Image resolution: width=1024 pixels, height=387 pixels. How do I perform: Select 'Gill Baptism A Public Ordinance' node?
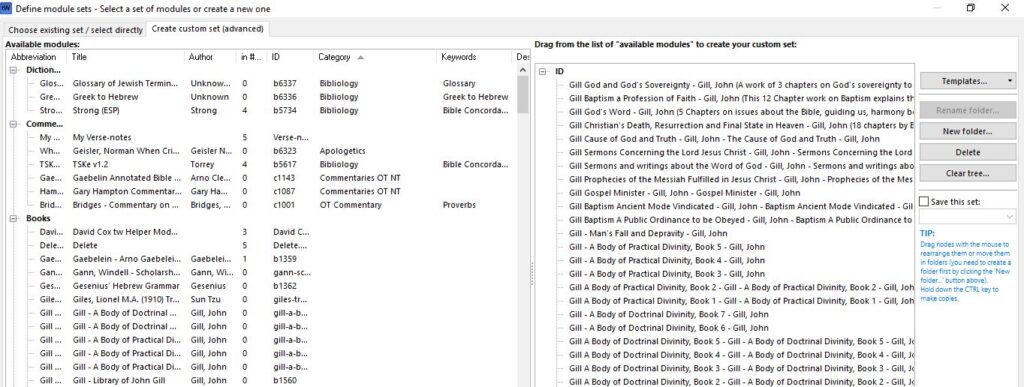741,220
